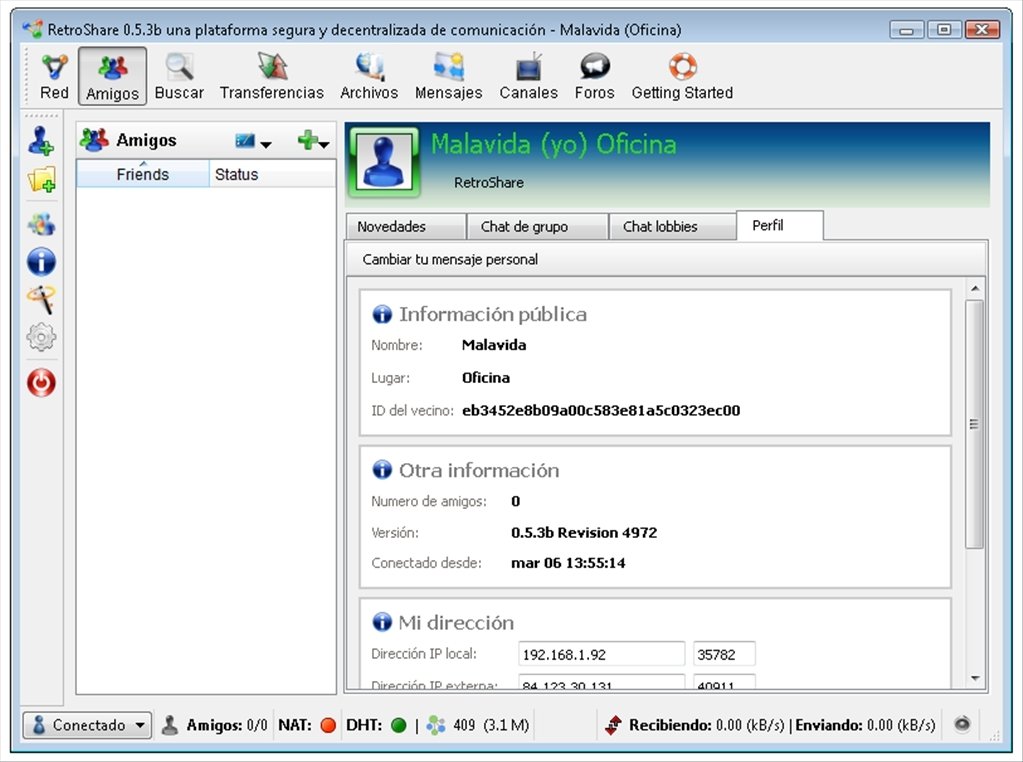The width and height of the screenshot is (1023, 762).
Task: Click the Recibiendo 0.00 (kB/s) readout
Action: click(x=707, y=725)
